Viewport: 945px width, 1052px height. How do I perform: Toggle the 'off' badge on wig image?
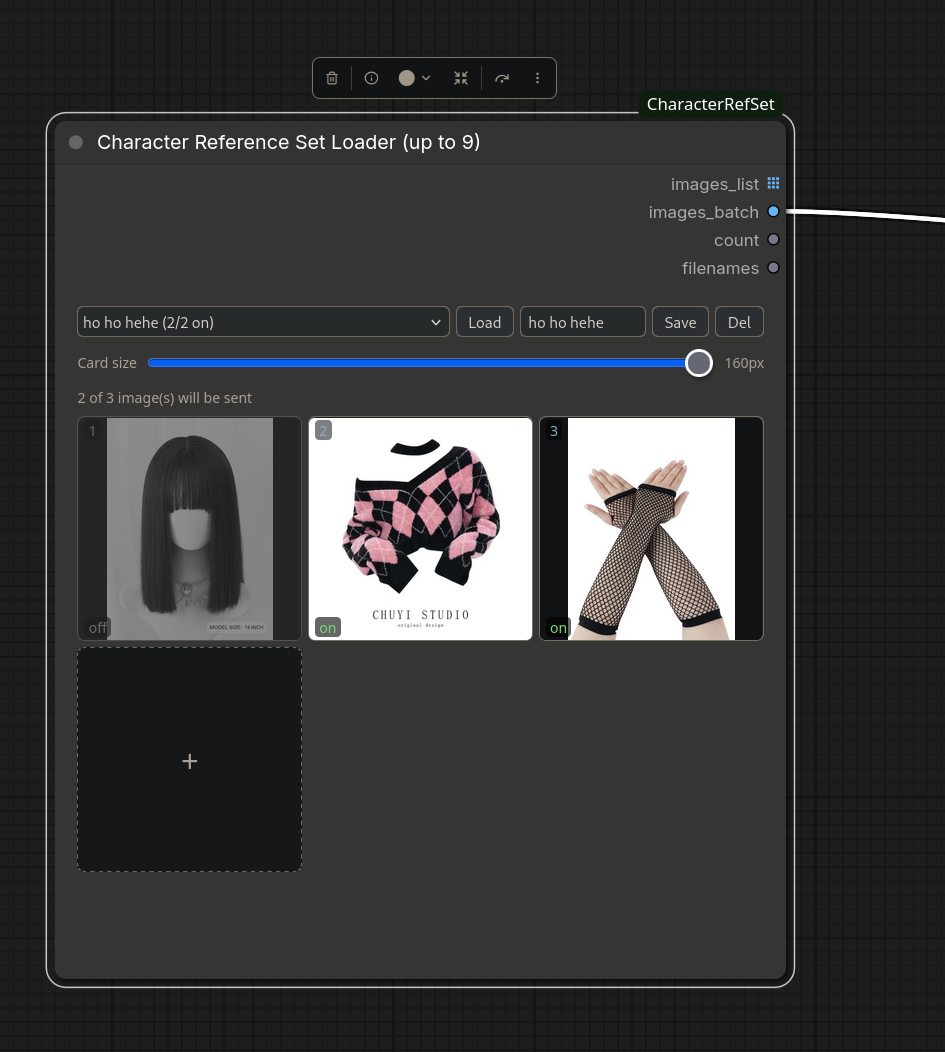click(98, 628)
